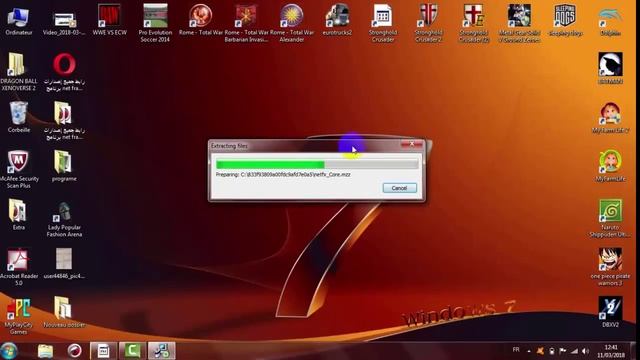The image size is (640, 360).
Task: Cancel the file extraction
Action: (x=399, y=188)
